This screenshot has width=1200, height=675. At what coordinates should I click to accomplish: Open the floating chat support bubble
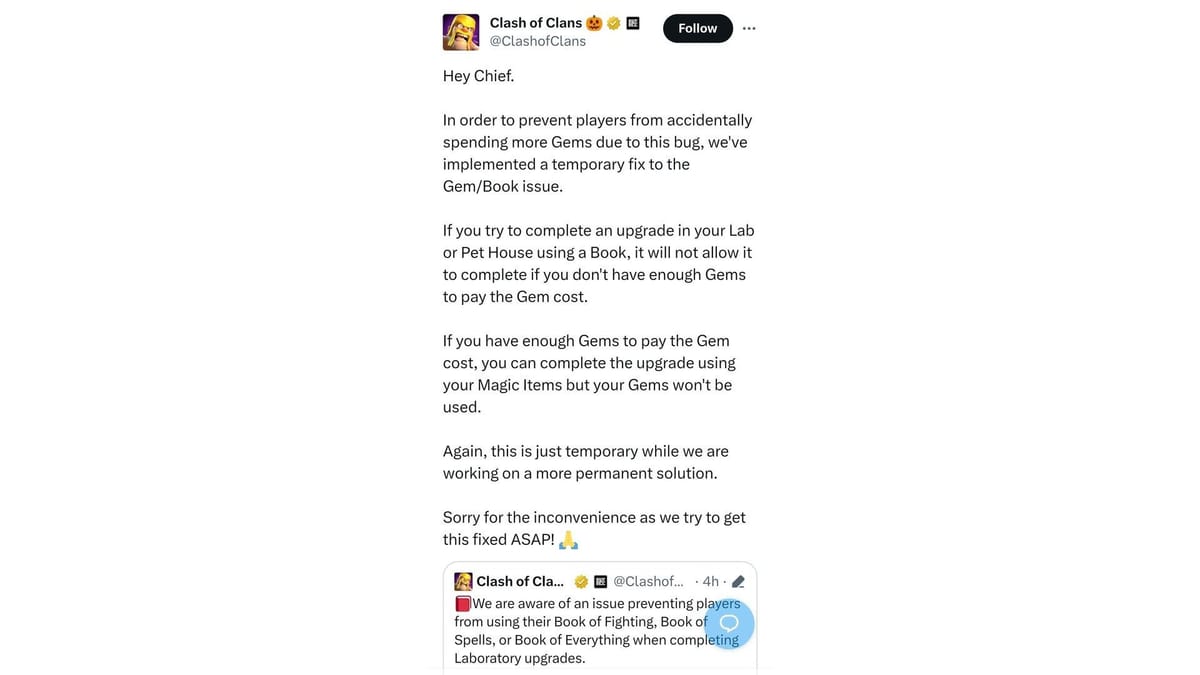[727, 623]
